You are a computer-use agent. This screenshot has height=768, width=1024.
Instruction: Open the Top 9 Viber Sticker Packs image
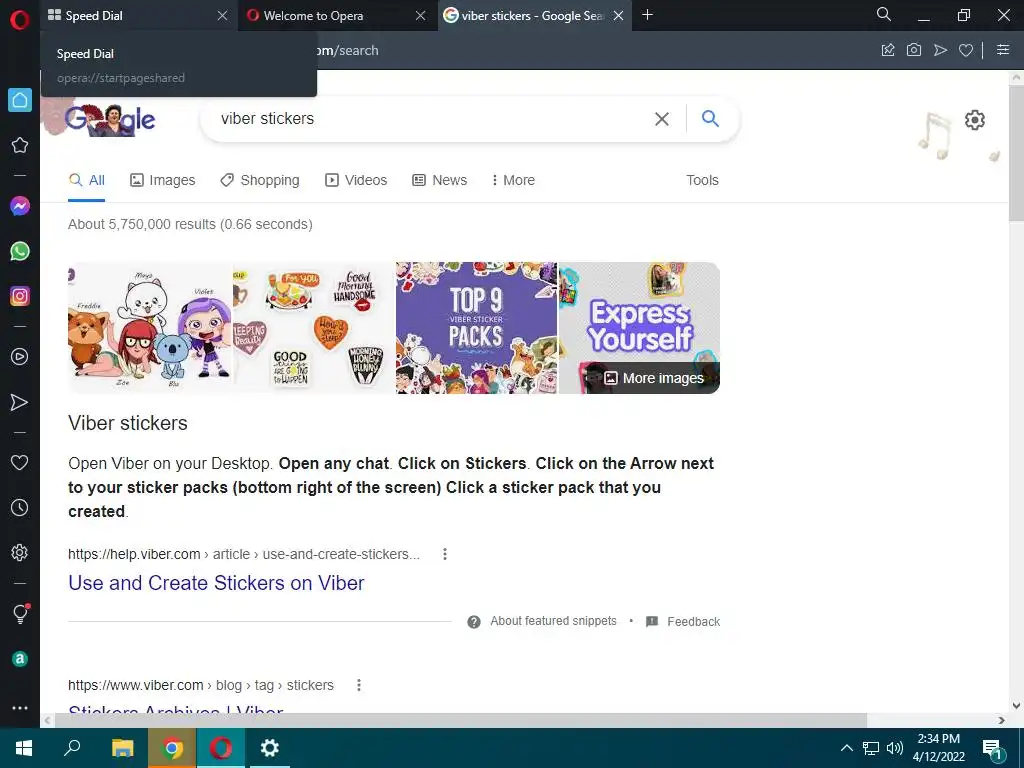point(477,328)
